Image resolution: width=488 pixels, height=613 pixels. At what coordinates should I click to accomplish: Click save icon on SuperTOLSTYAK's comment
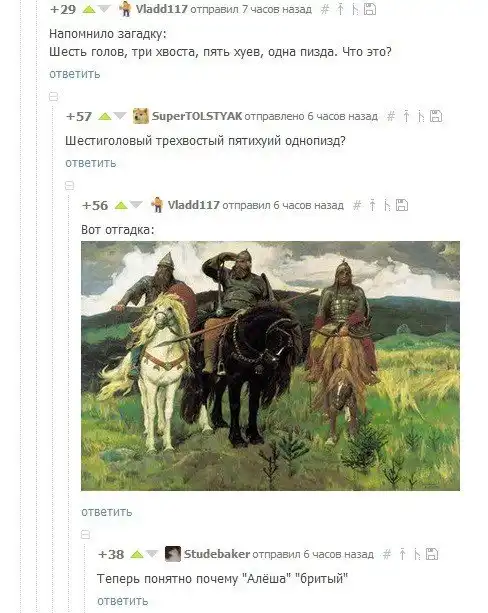[436, 116]
